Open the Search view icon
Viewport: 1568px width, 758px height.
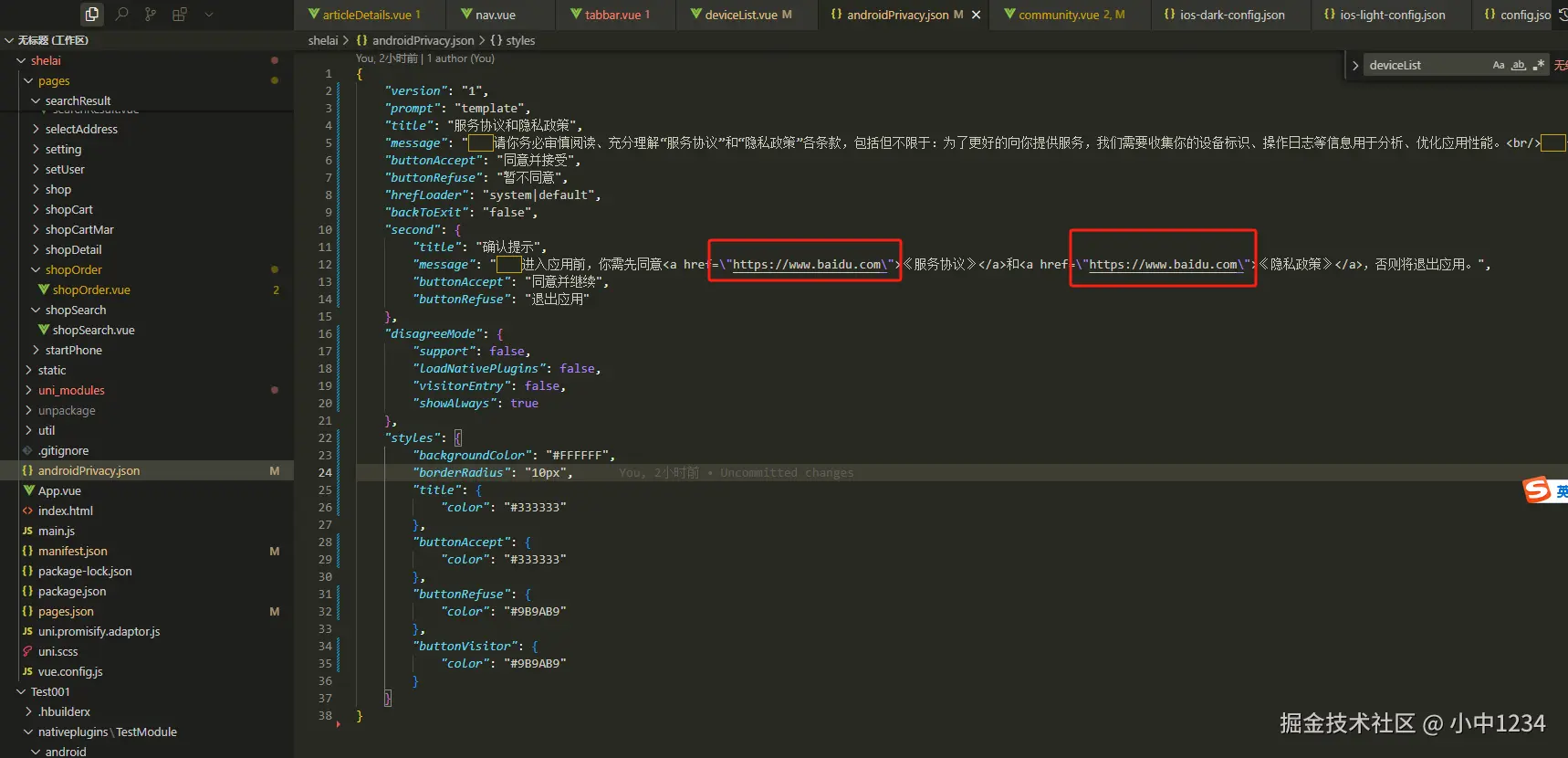121,14
